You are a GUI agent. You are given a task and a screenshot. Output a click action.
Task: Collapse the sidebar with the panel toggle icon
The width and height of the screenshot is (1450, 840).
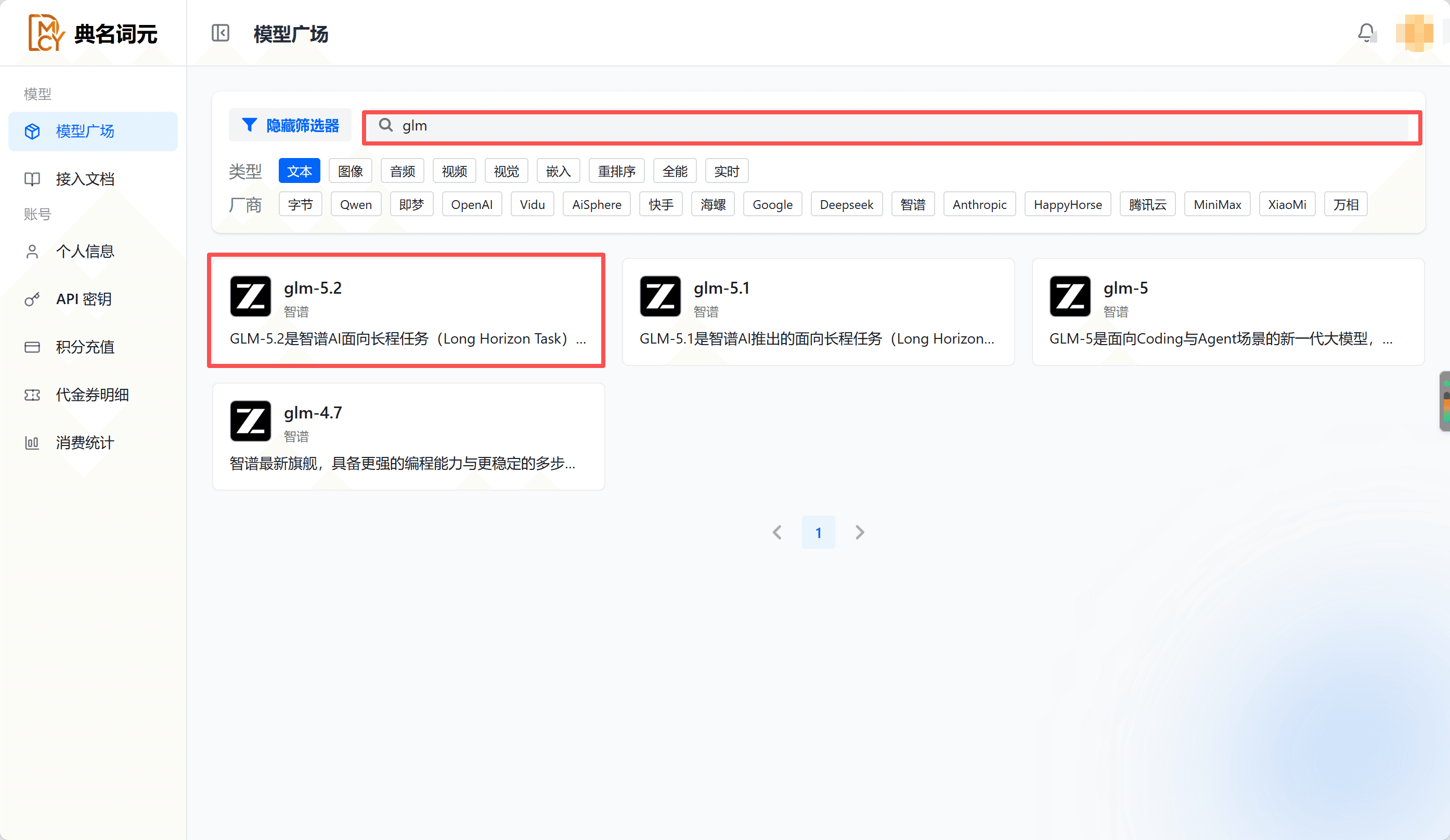coord(221,33)
